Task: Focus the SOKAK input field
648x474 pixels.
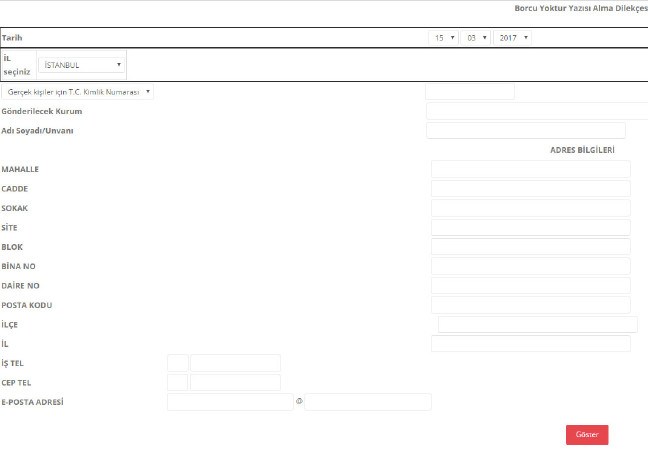Action: tap(530, 208)
